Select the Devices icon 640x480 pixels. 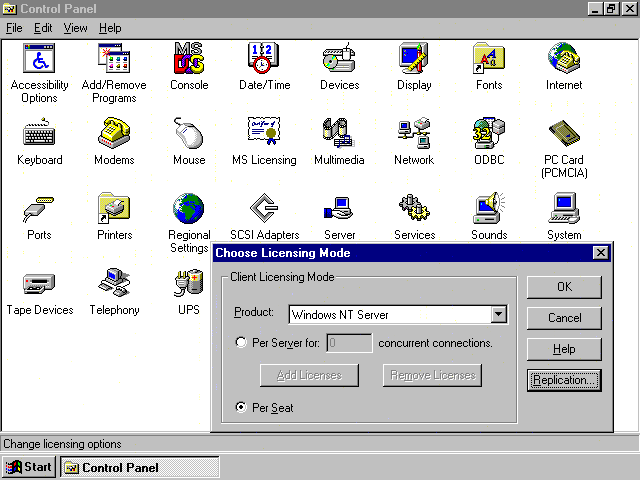339,58
